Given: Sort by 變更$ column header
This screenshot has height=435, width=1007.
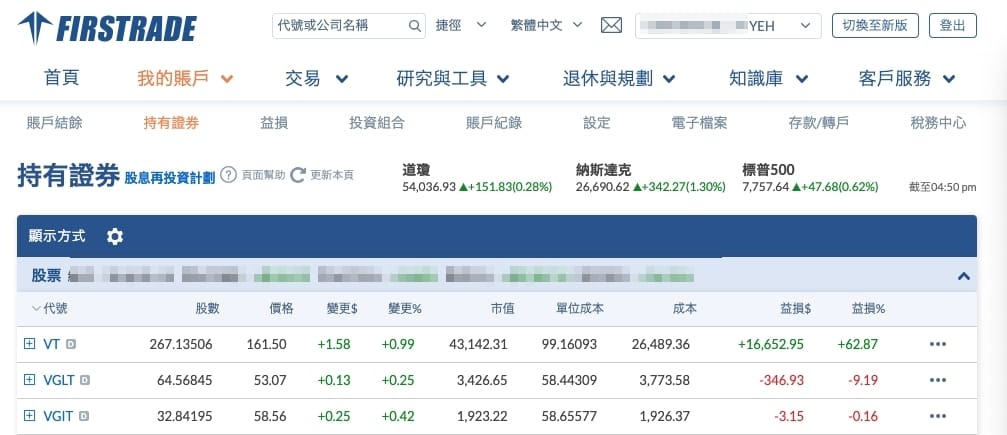Looking at the screenshot, I should (342, 309).
